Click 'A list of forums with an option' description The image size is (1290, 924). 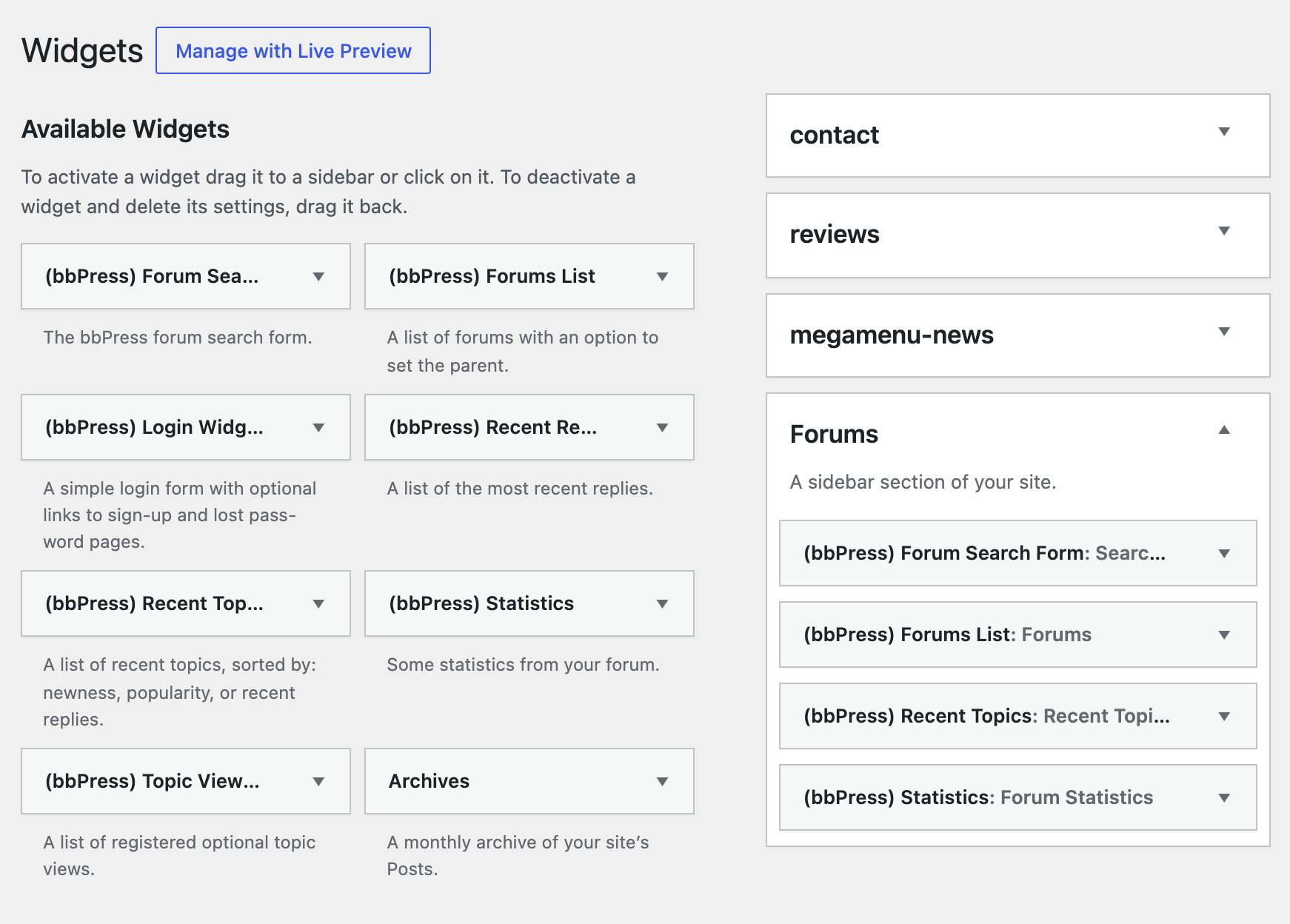point(522,351)
